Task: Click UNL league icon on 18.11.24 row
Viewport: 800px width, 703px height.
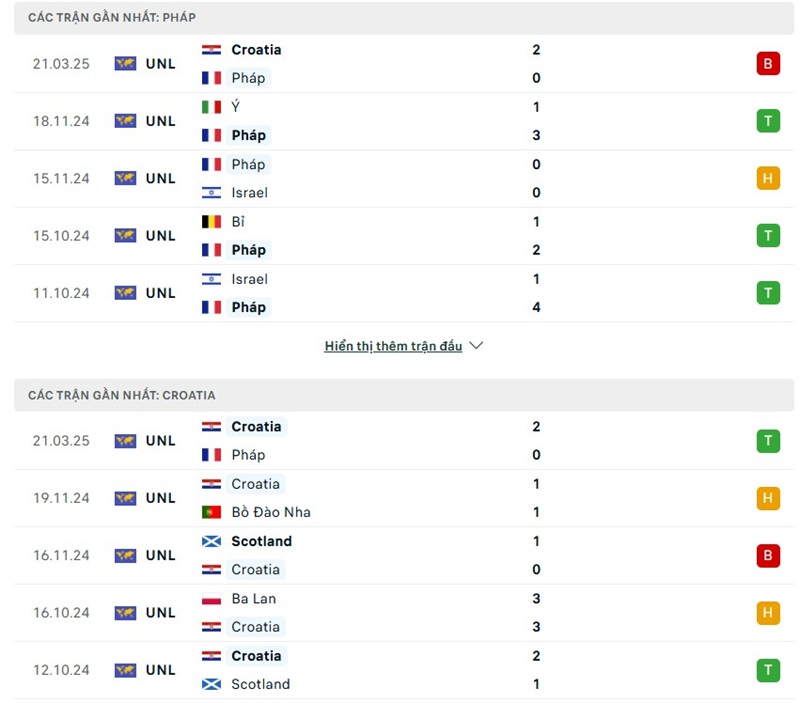Action: click(125, 121)
